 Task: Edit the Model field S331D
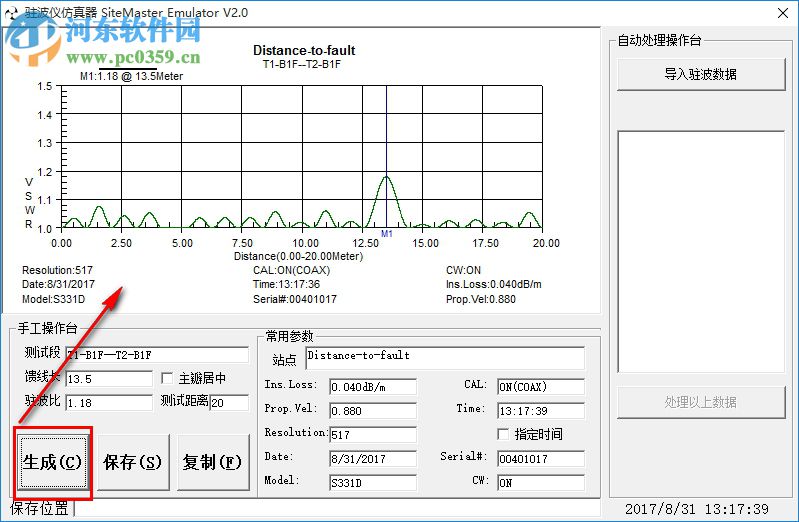(x=373, y=483)
